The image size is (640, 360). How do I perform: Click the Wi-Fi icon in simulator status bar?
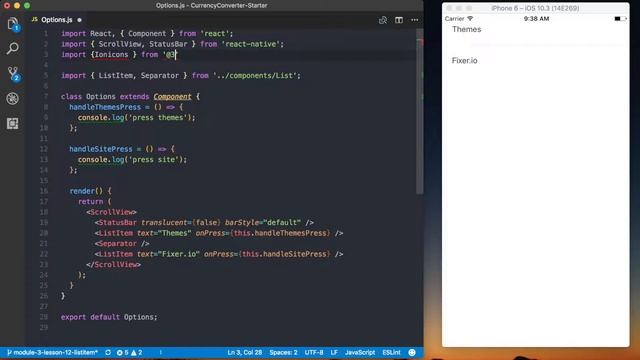click(470, 19)
